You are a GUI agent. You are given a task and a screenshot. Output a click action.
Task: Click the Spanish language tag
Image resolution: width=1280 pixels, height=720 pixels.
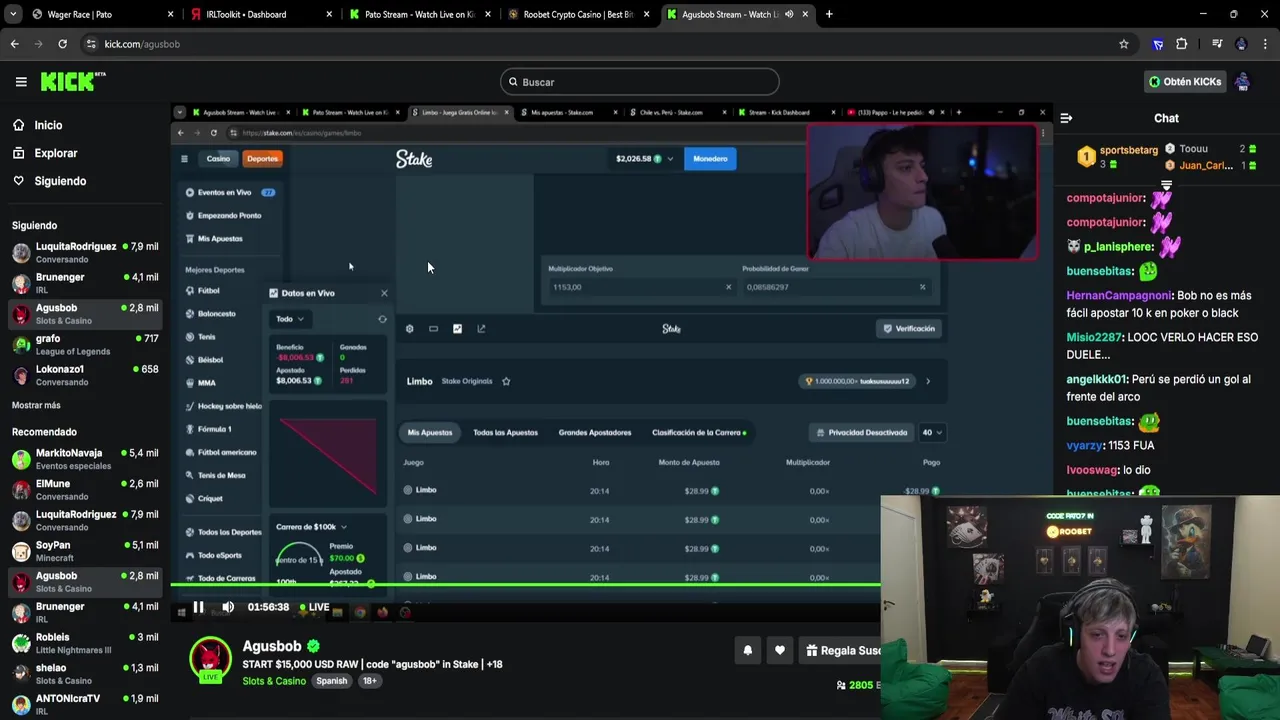[x=331, y=681]
